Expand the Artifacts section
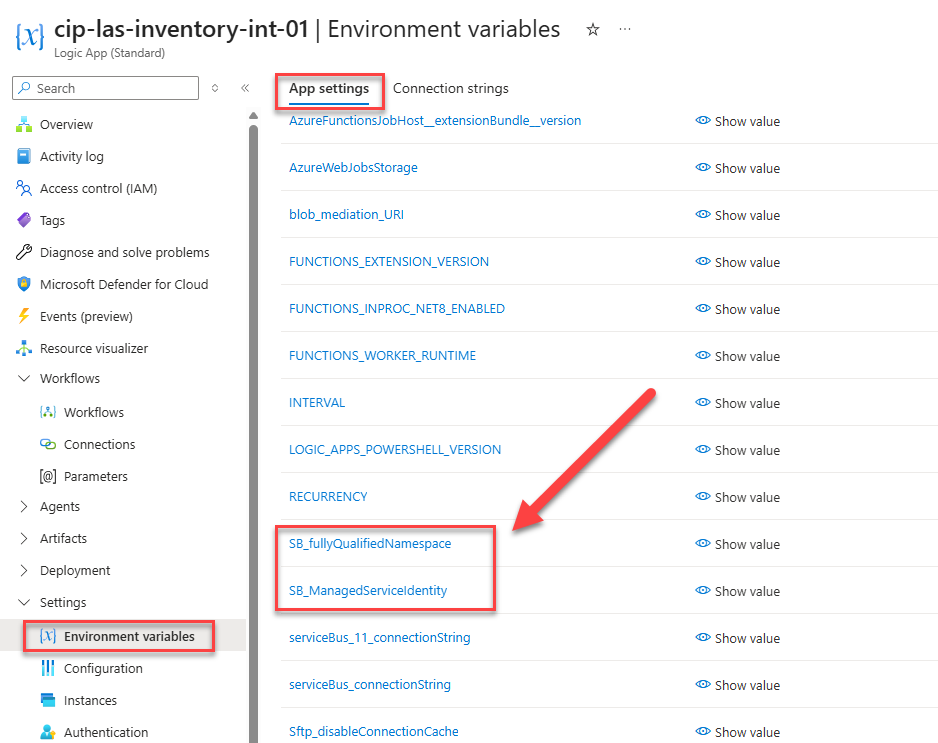 coord(24,538)
